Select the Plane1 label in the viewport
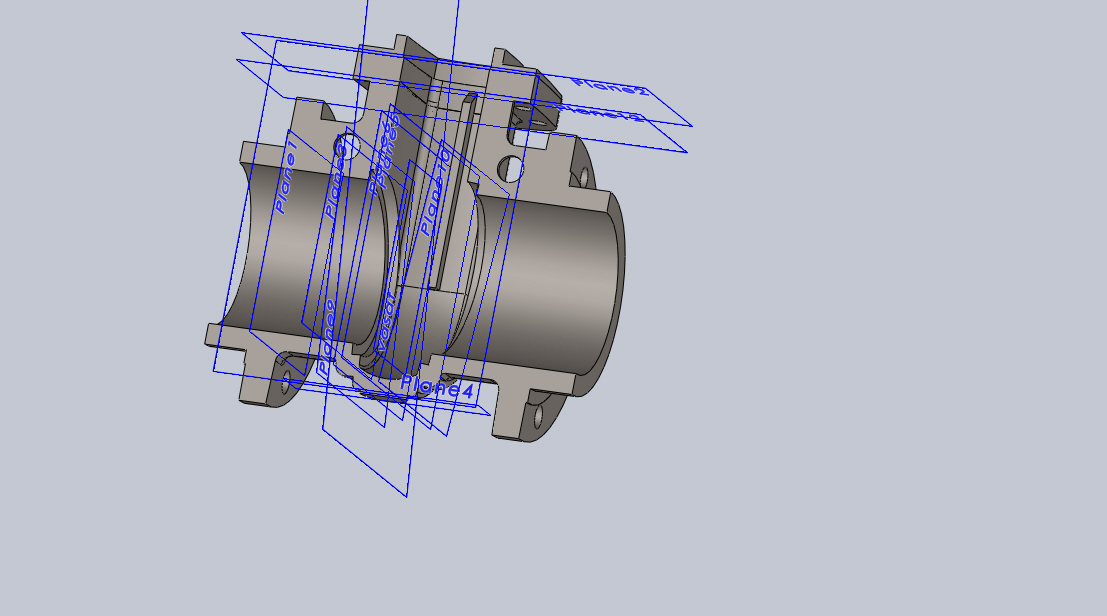The width and height of the screenshot is (1107, 616). pyautogui.click(x=286, y=178)
